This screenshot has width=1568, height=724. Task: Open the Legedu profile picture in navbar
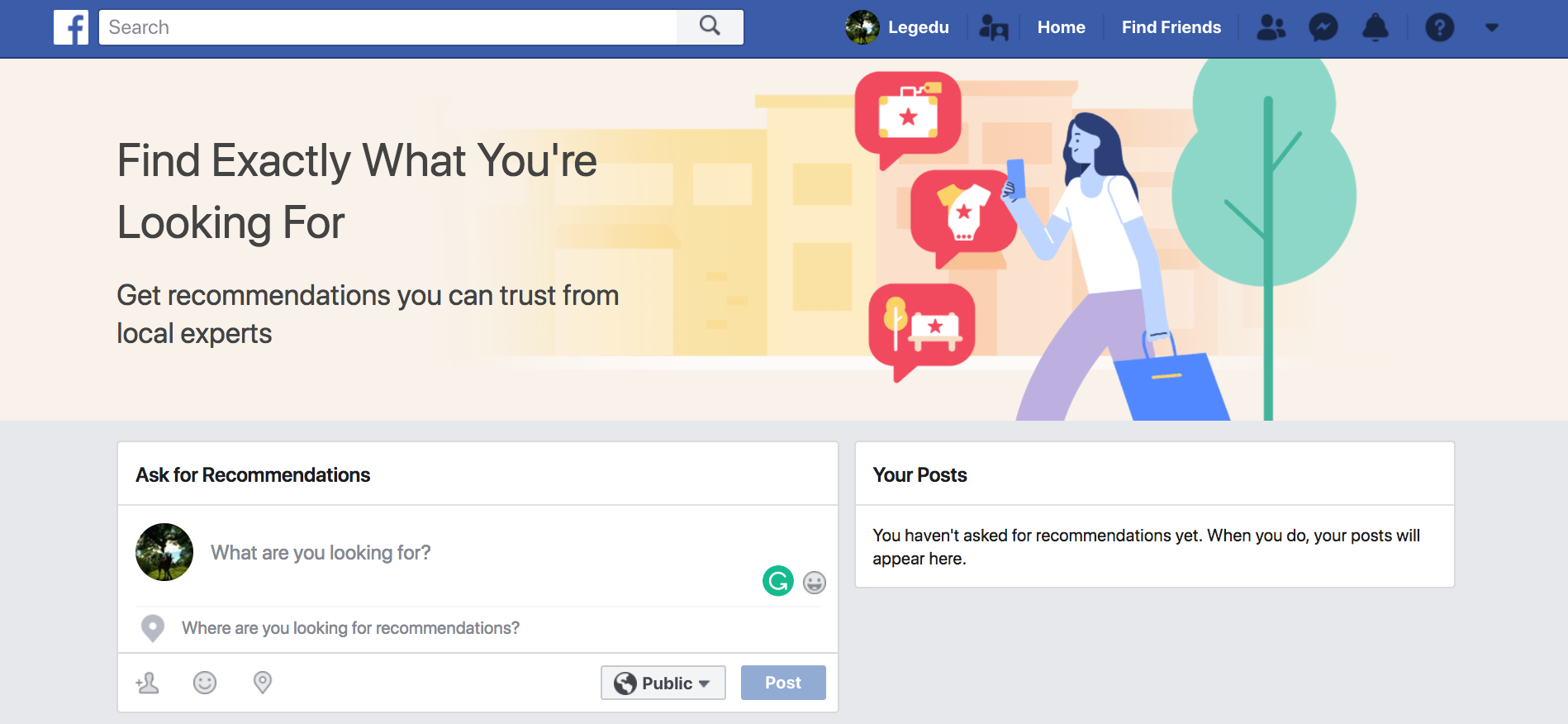click(x=862, y=27)
